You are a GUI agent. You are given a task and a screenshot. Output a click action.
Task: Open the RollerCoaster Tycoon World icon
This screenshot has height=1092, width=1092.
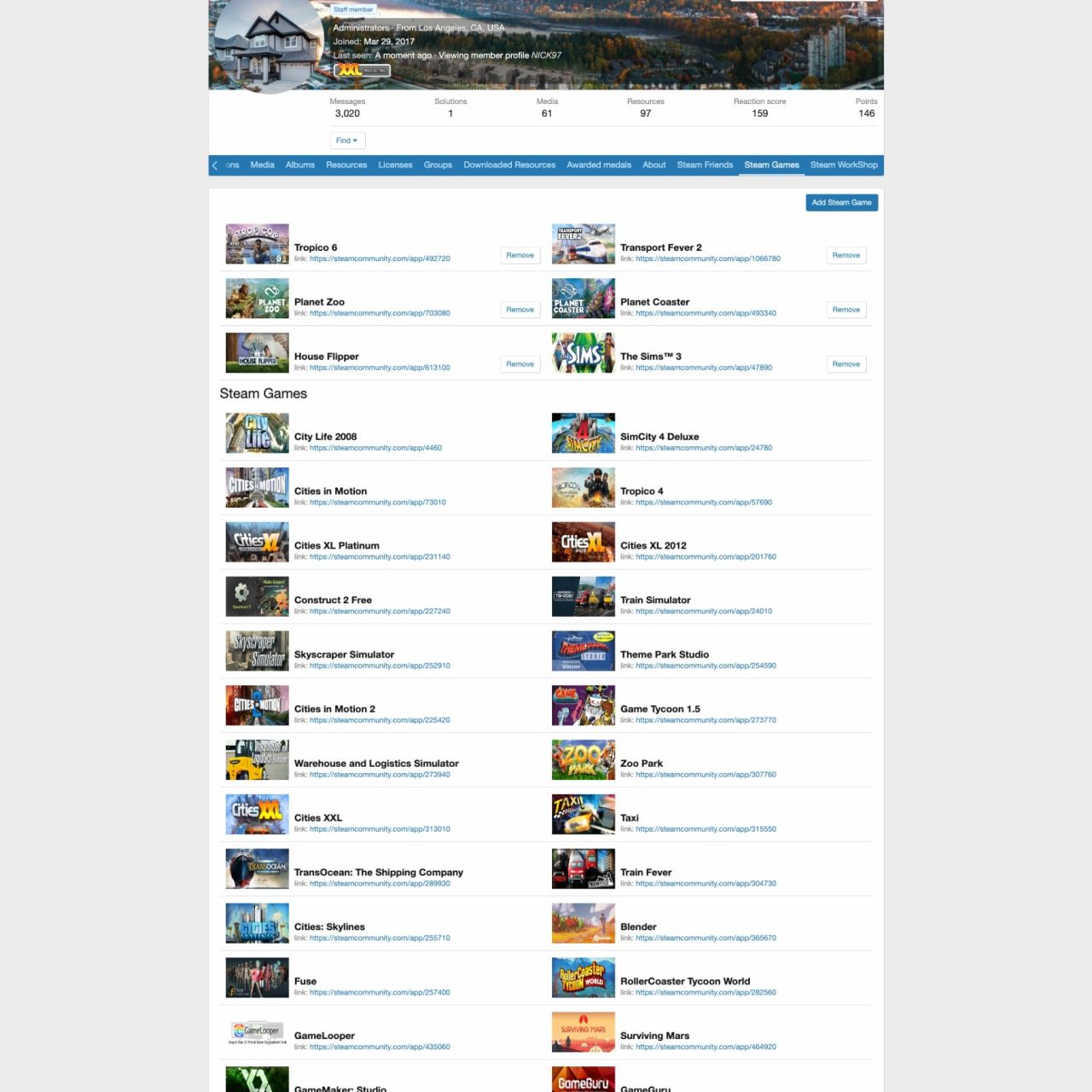click(583, 978)
